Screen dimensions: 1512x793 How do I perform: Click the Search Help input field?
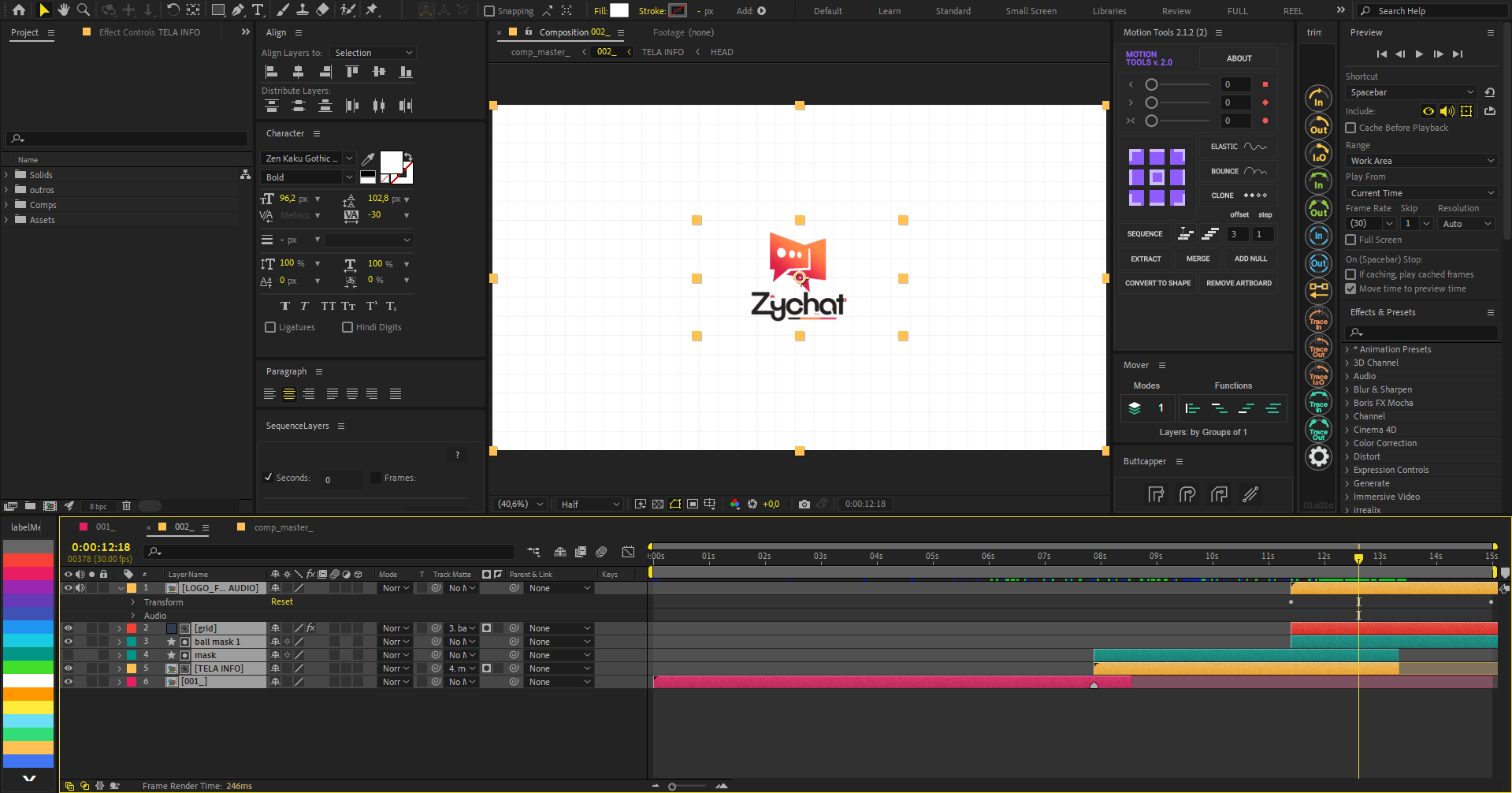pyautogui.click(x=1432, y=11)
